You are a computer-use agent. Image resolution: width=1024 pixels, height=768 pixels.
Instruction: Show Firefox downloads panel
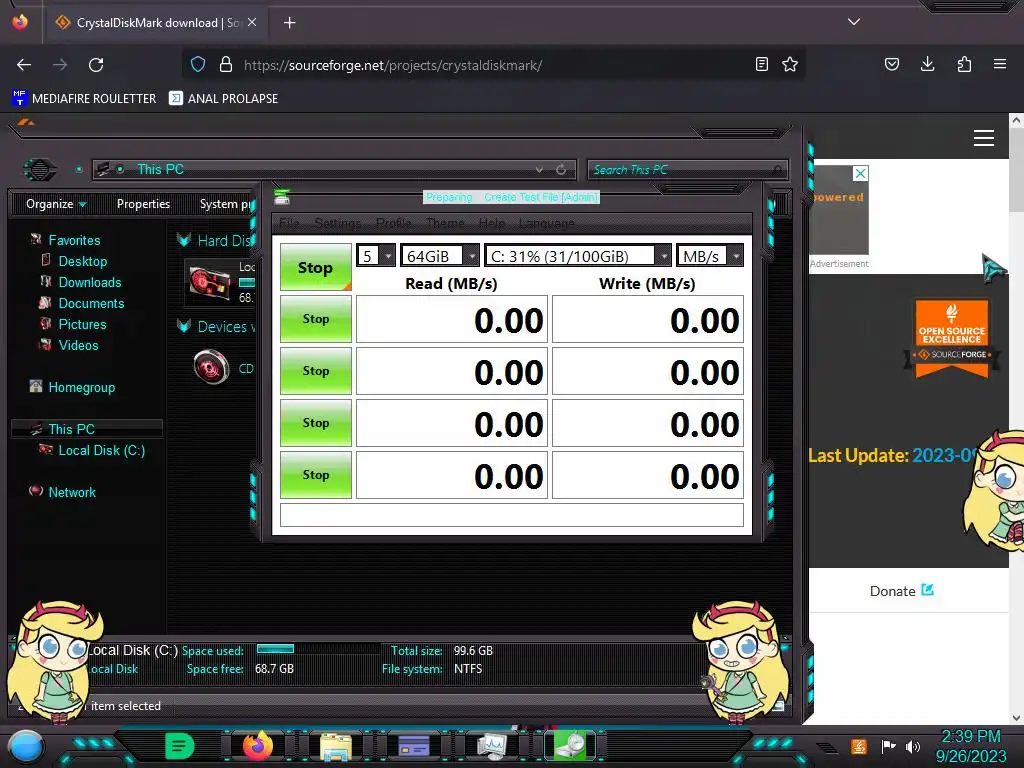pyautogui.click(x=927, y=65)
